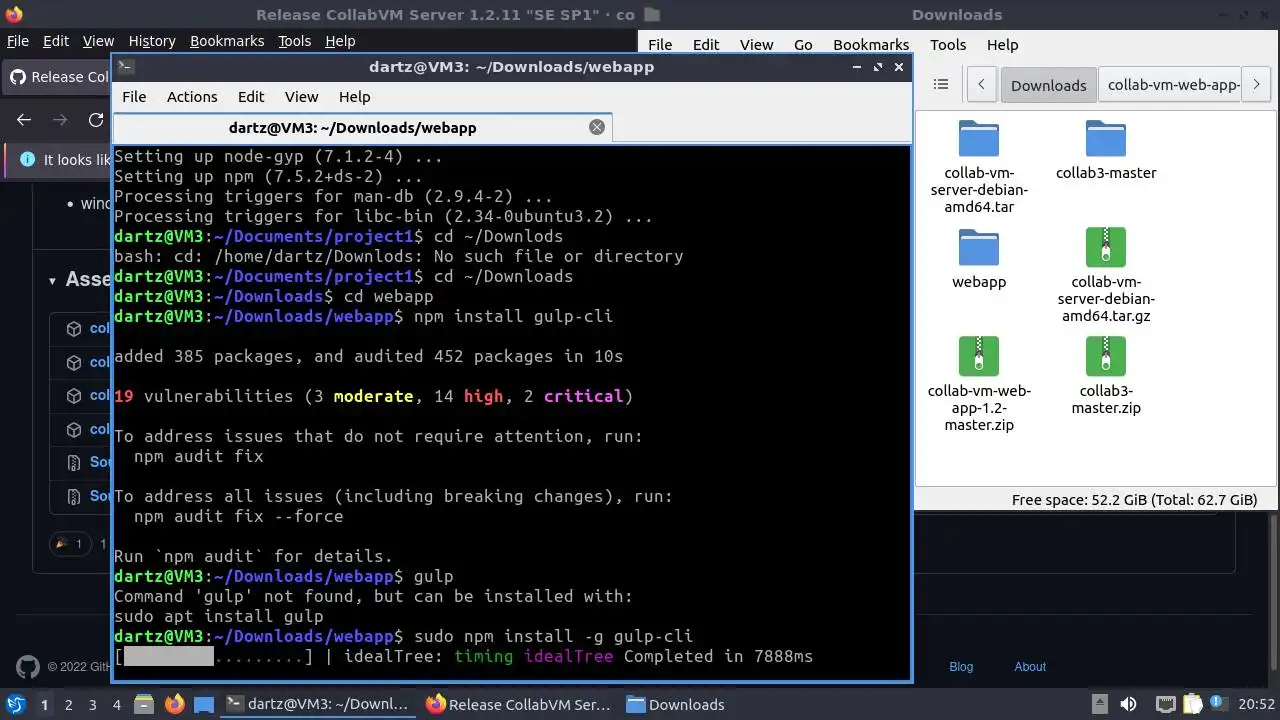Open the terminal's Help menu
This screenshot has height=720, width=1280.
pyautogui.click(x=354, y=97)
